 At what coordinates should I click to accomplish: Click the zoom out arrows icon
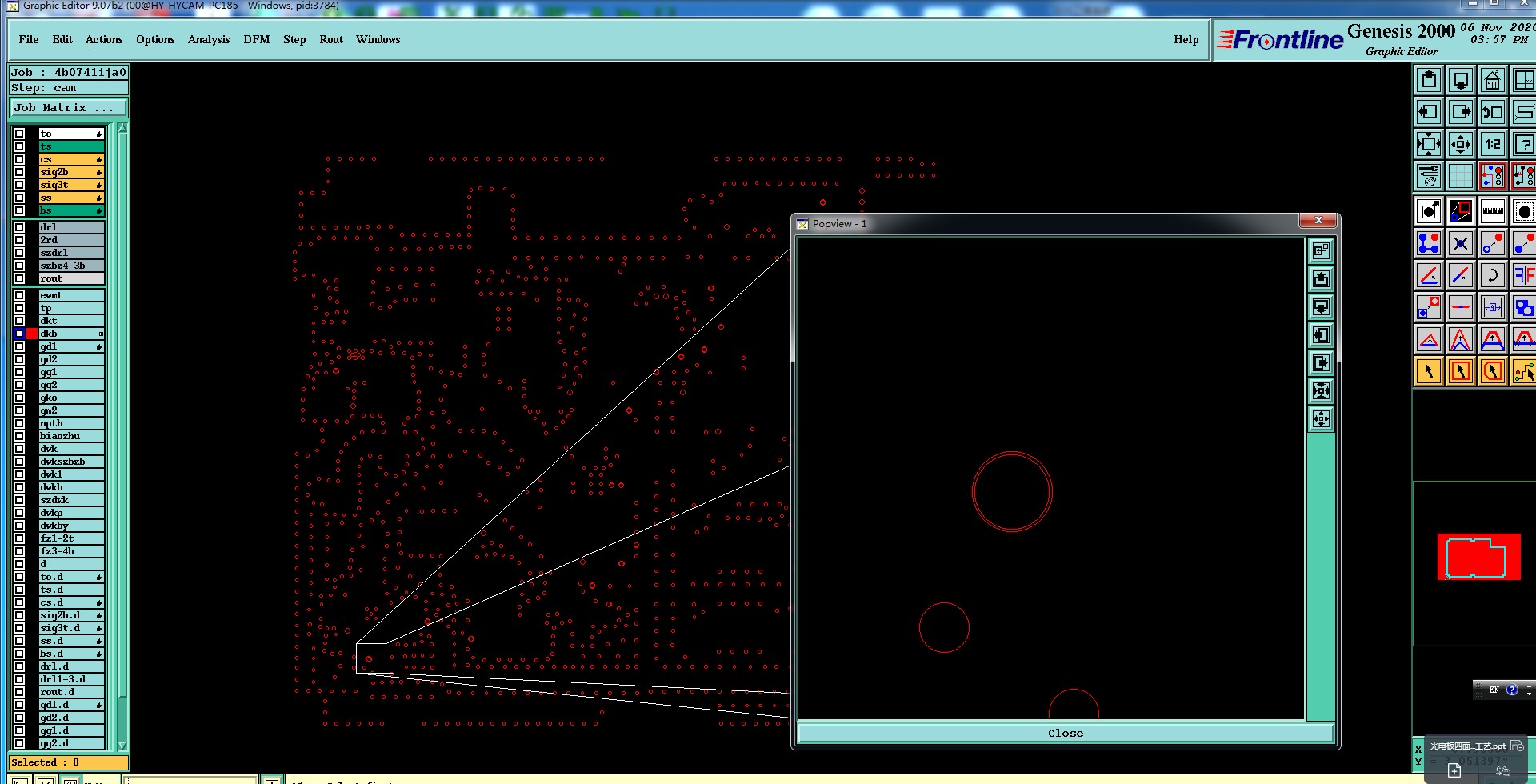1461,144
